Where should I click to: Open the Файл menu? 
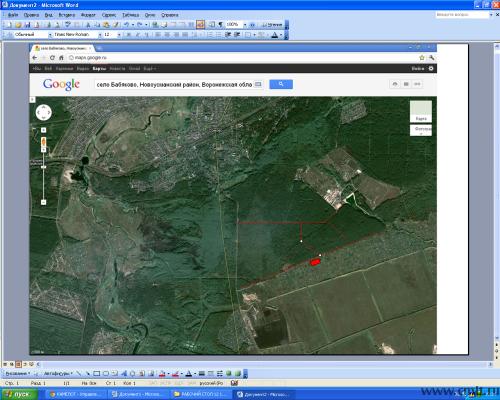[x=13, y=15]
